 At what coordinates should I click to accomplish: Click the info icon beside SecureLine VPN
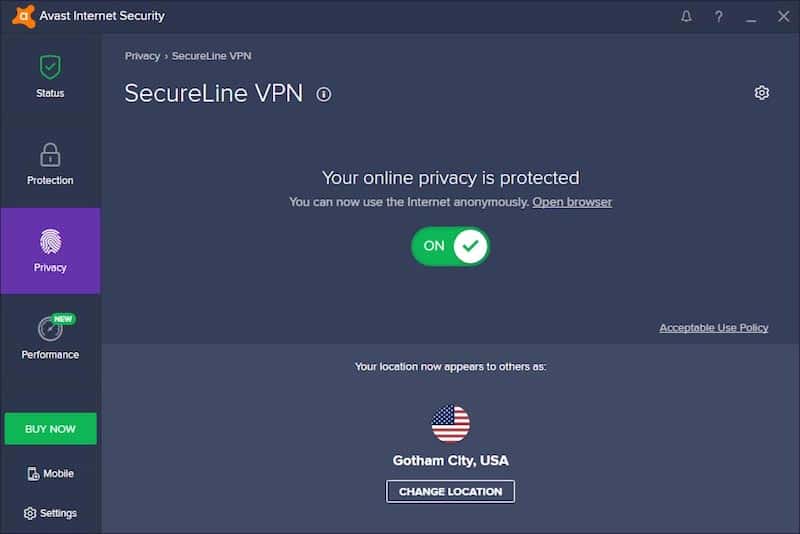point(323,94)
